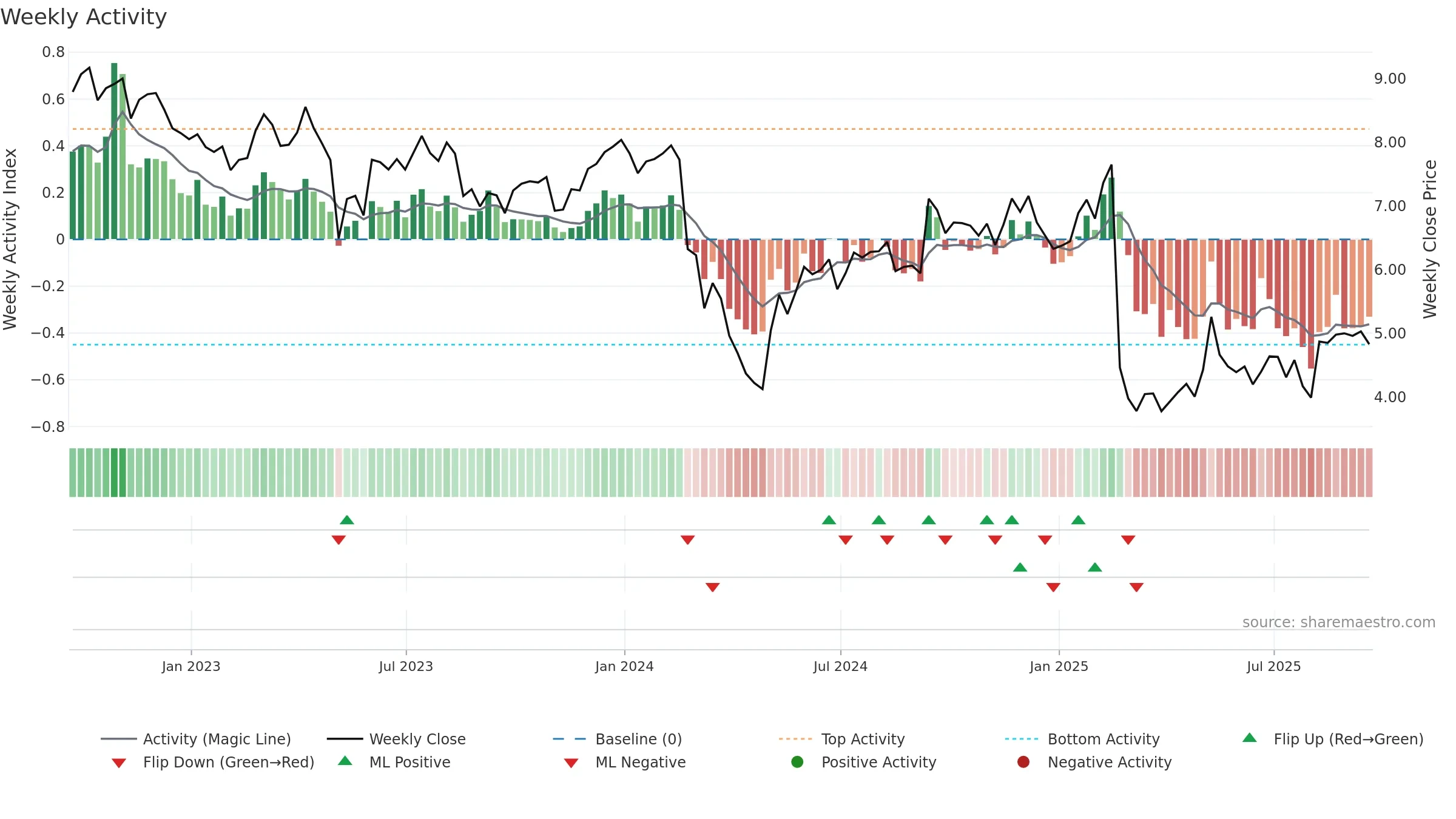Click the last red ML Negative triangle in 2025
The image size is (1456, 819).
pyautogui.click(x=1136, y=587)
